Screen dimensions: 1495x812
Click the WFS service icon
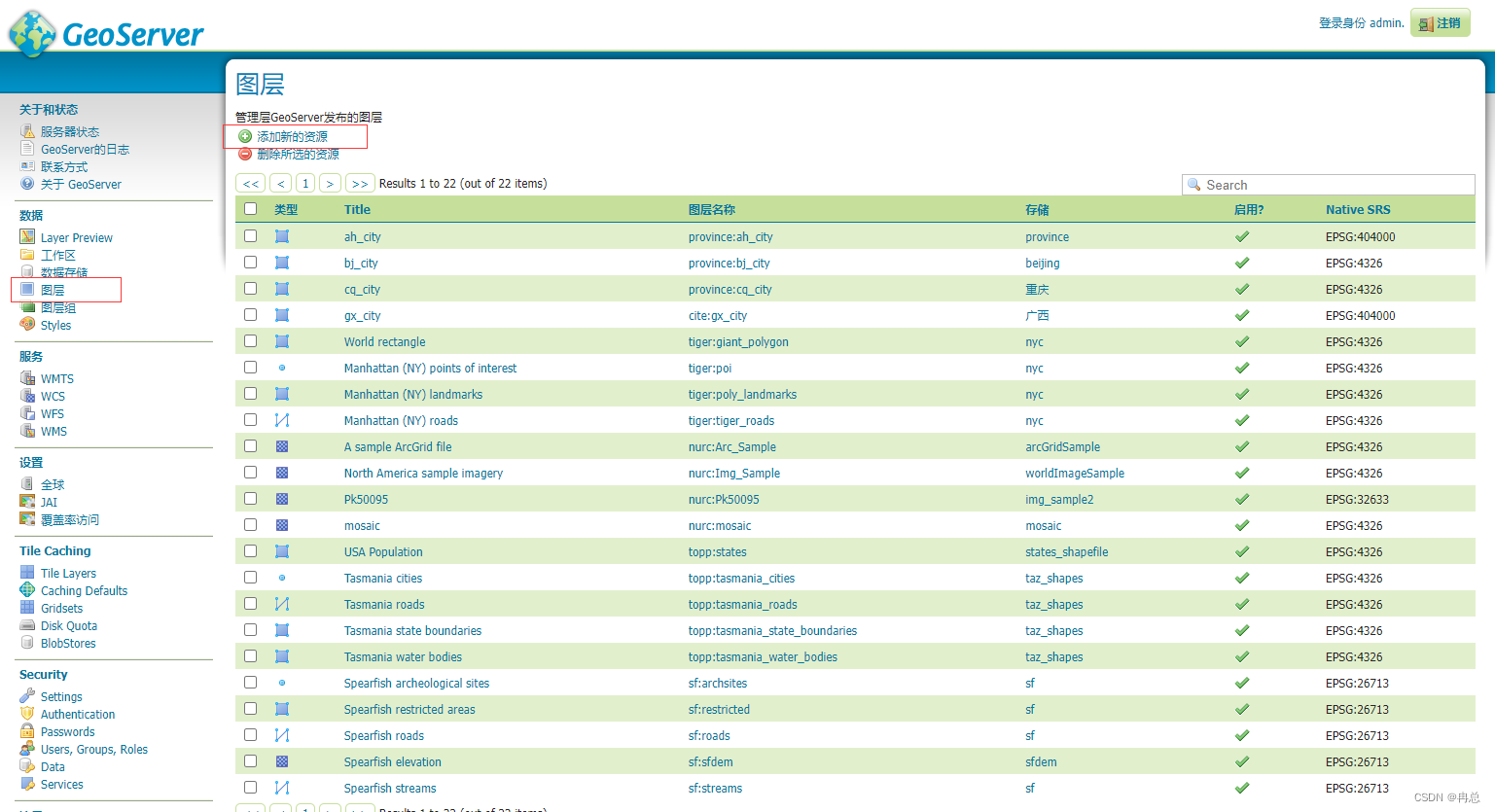[x=27, y=413]
